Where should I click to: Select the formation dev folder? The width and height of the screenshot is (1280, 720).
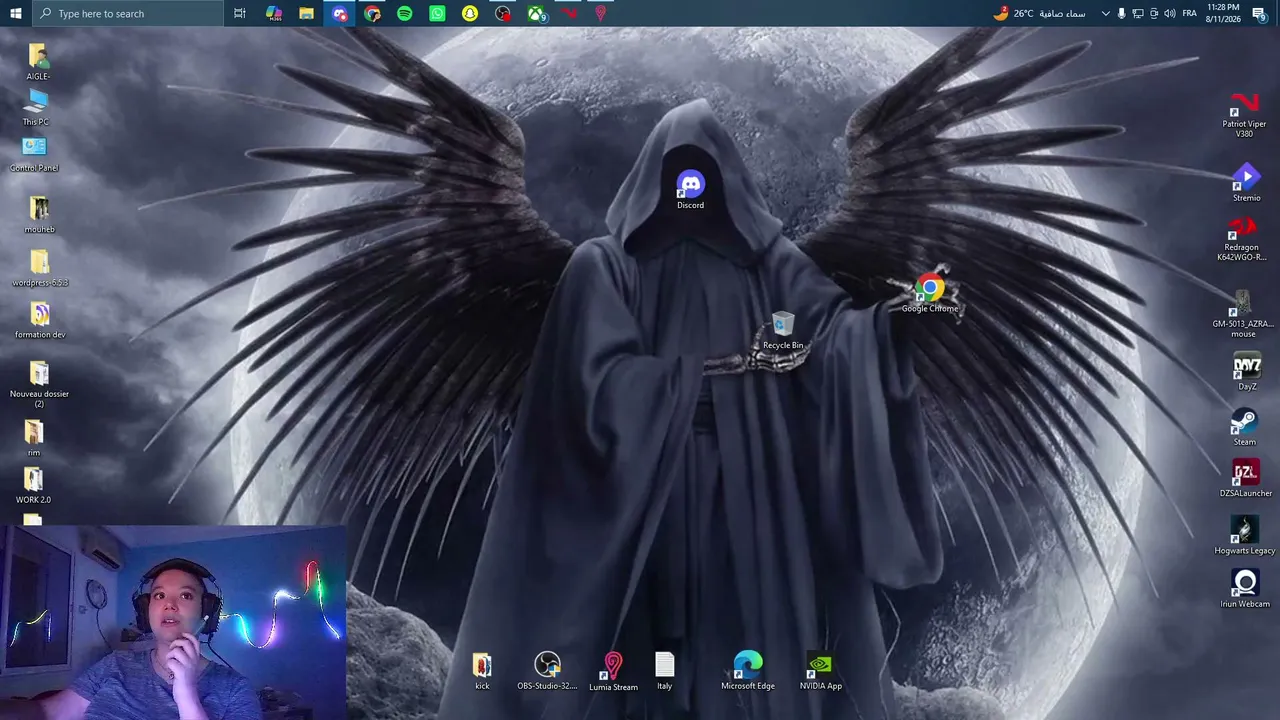[40, 321]
